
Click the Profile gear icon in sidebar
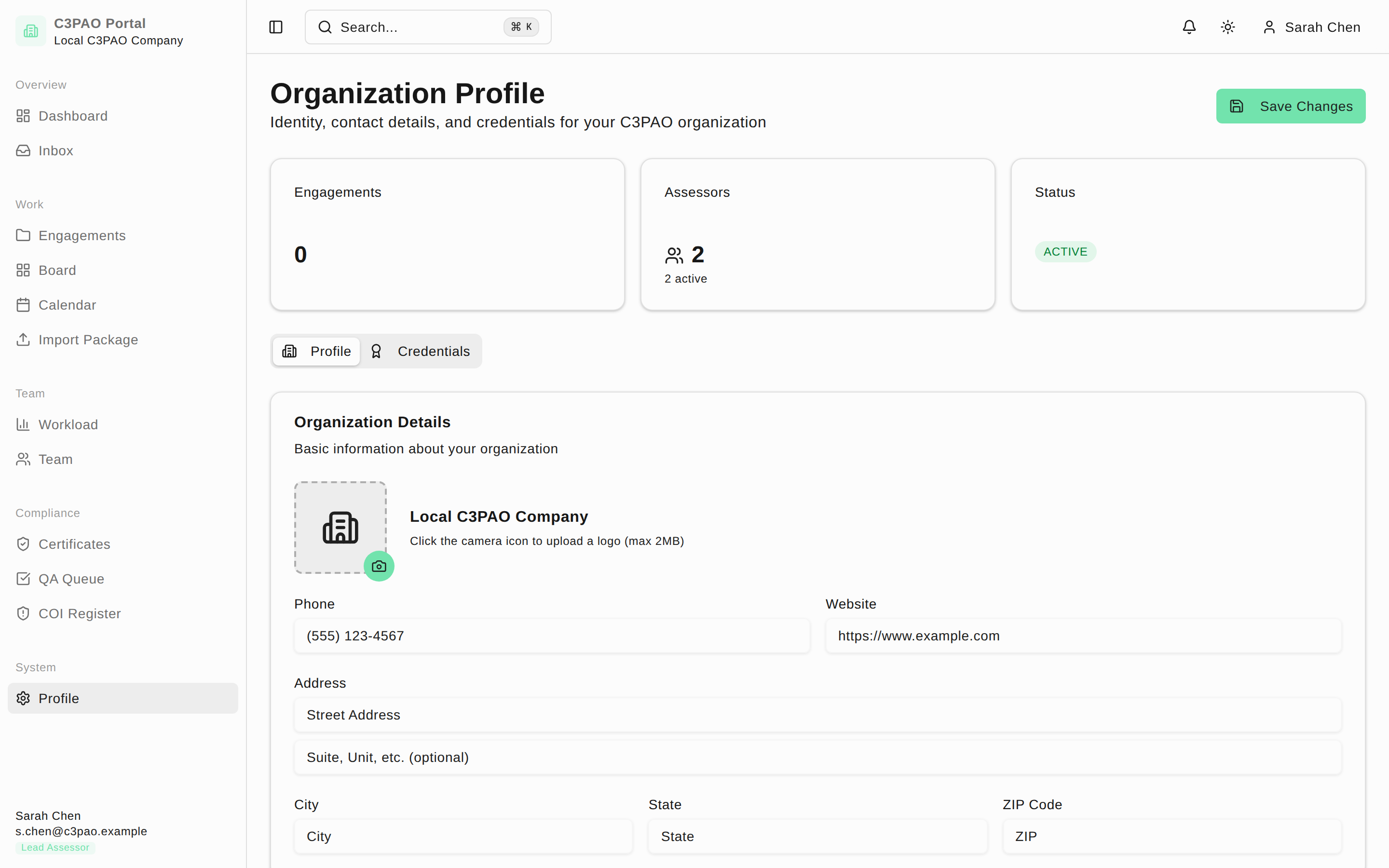[23, 698]
